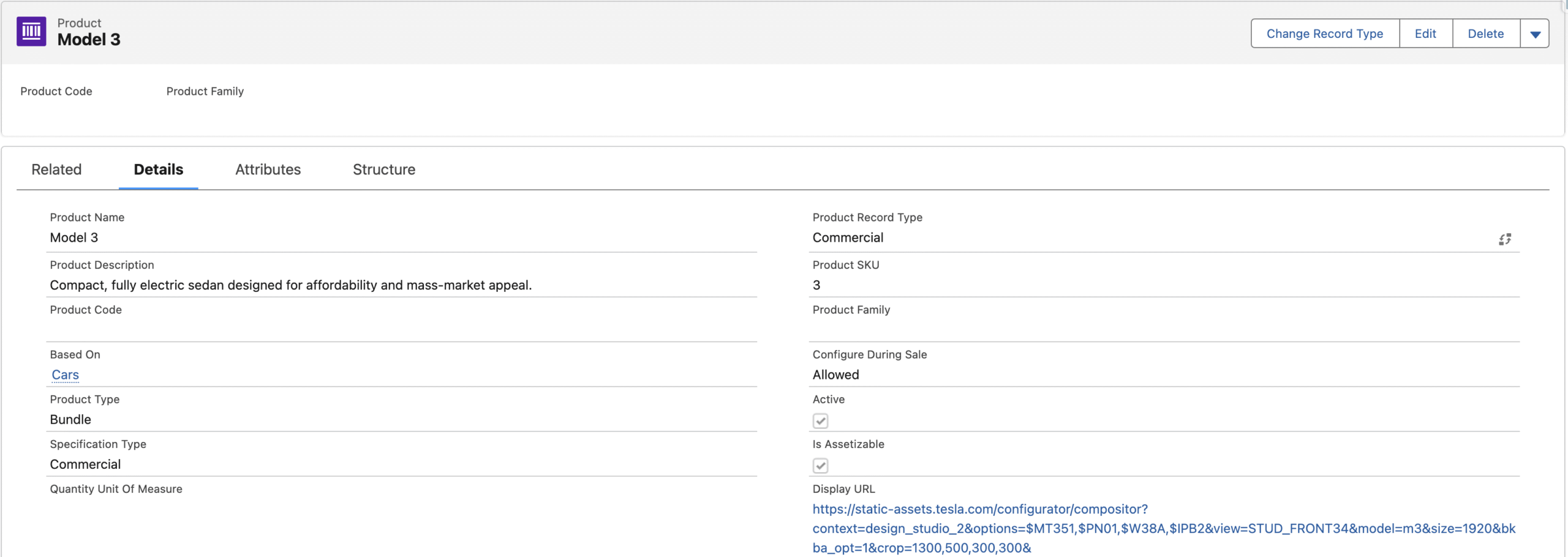Click the Edit button

(x=1425, y=33)
